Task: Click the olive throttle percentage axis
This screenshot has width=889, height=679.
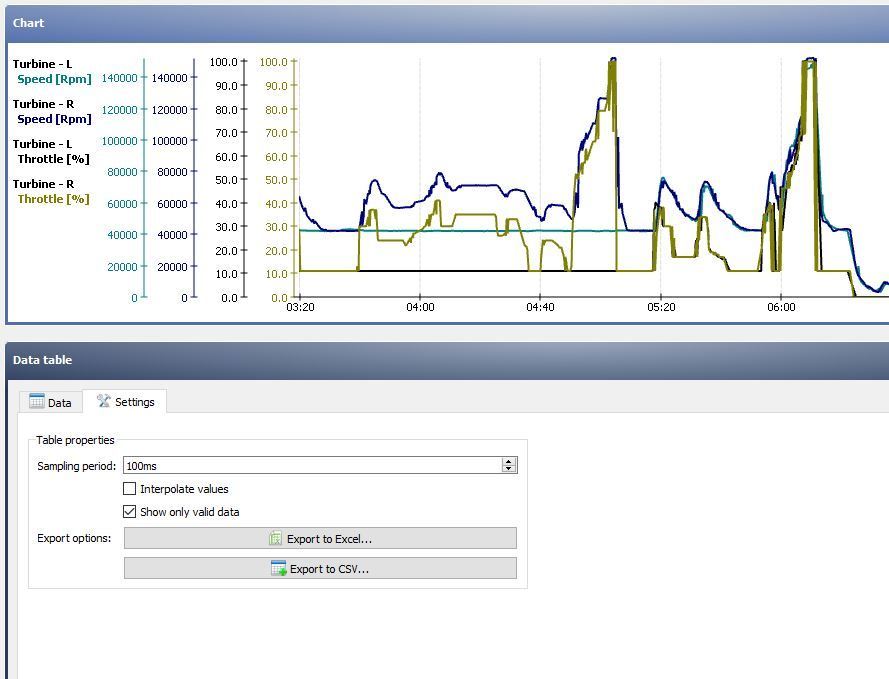Action: [x=296, y=180]
